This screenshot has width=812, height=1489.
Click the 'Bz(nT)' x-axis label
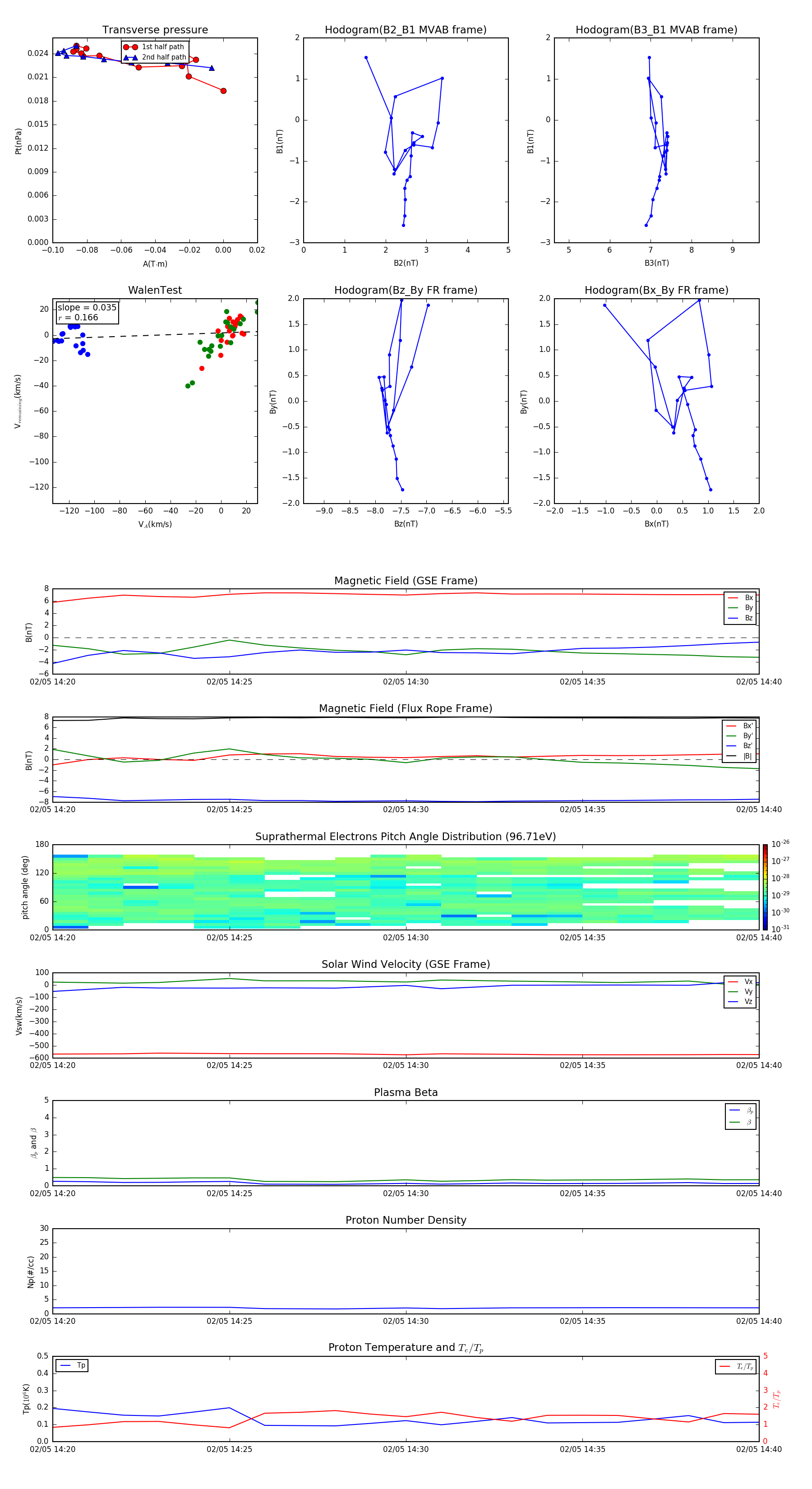click(406, 524)
